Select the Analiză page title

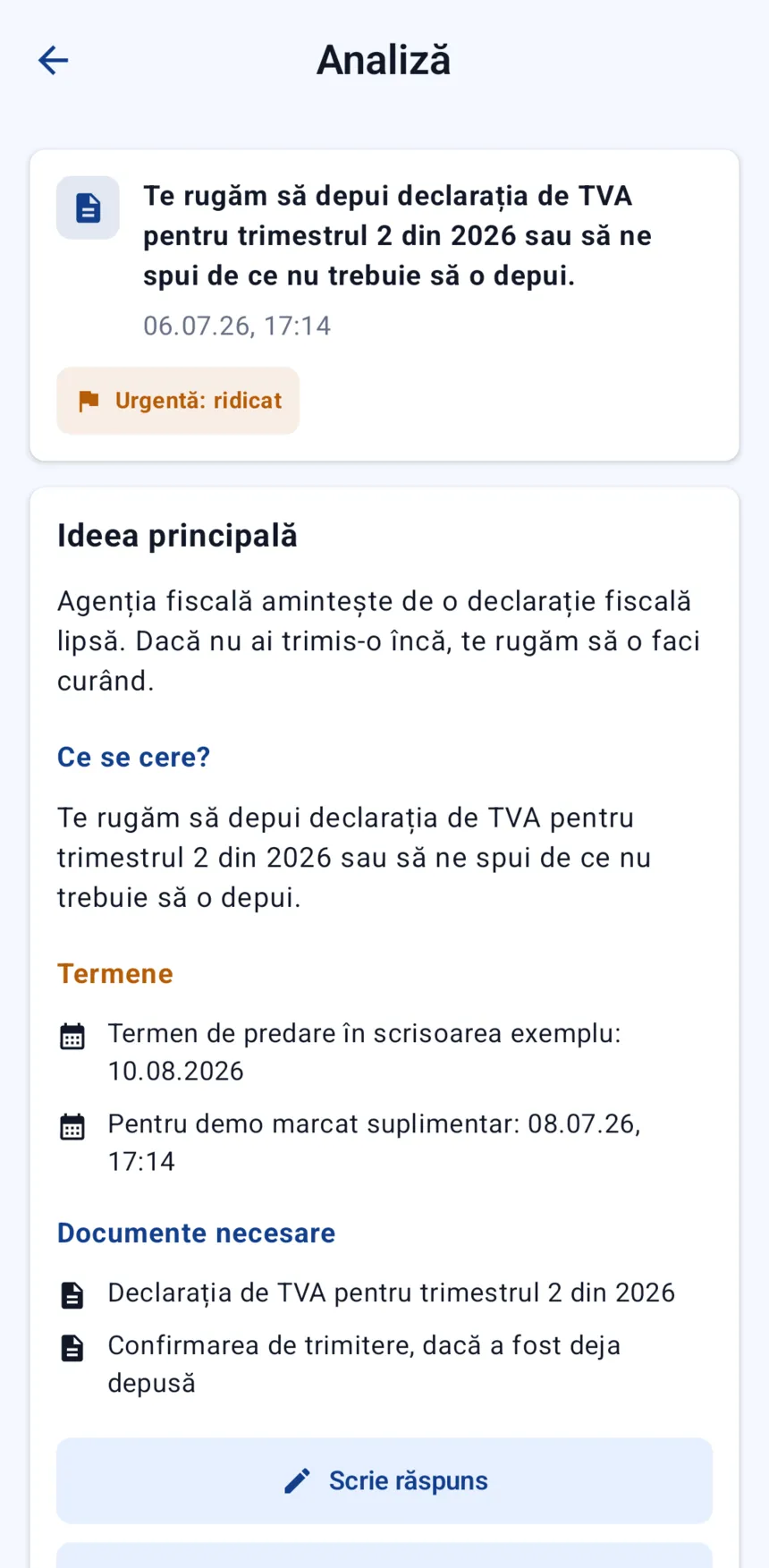click(384, 60)
